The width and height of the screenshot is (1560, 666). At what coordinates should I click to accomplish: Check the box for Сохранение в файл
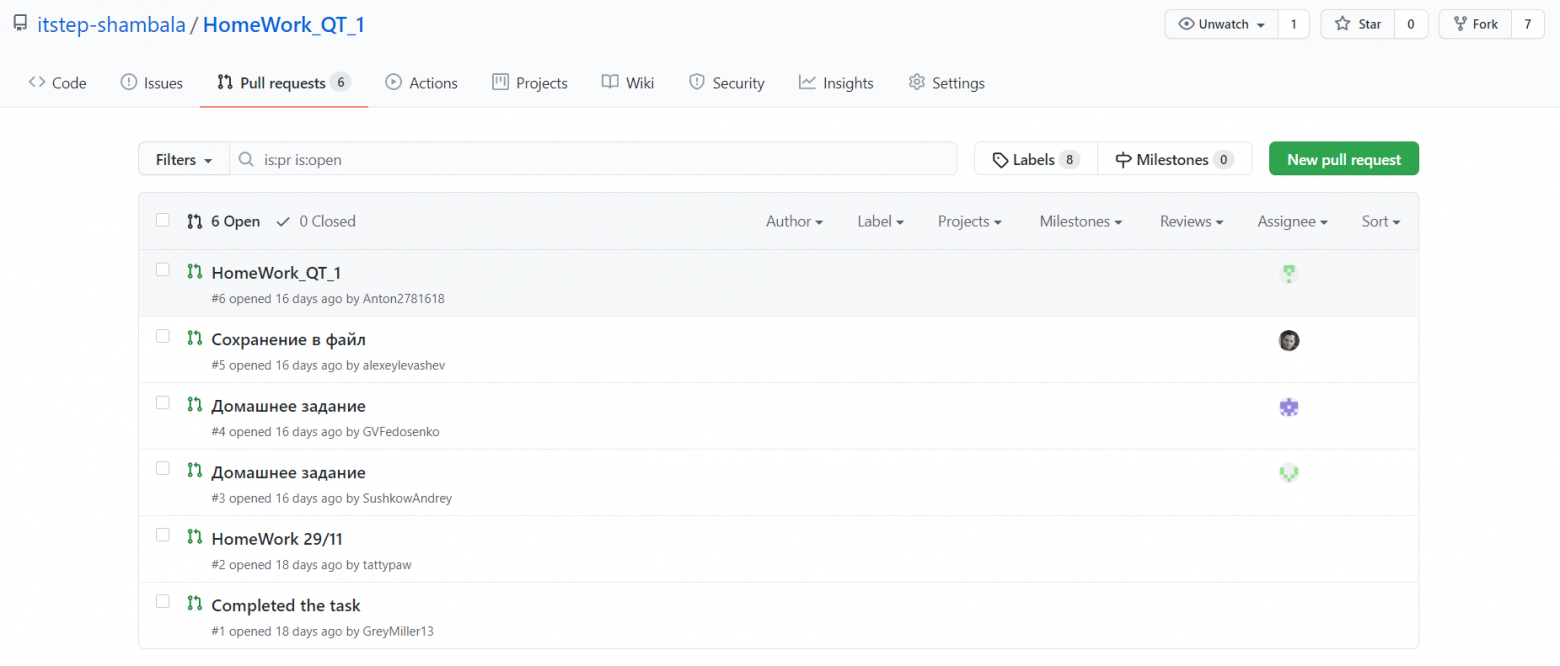[163, 336]
